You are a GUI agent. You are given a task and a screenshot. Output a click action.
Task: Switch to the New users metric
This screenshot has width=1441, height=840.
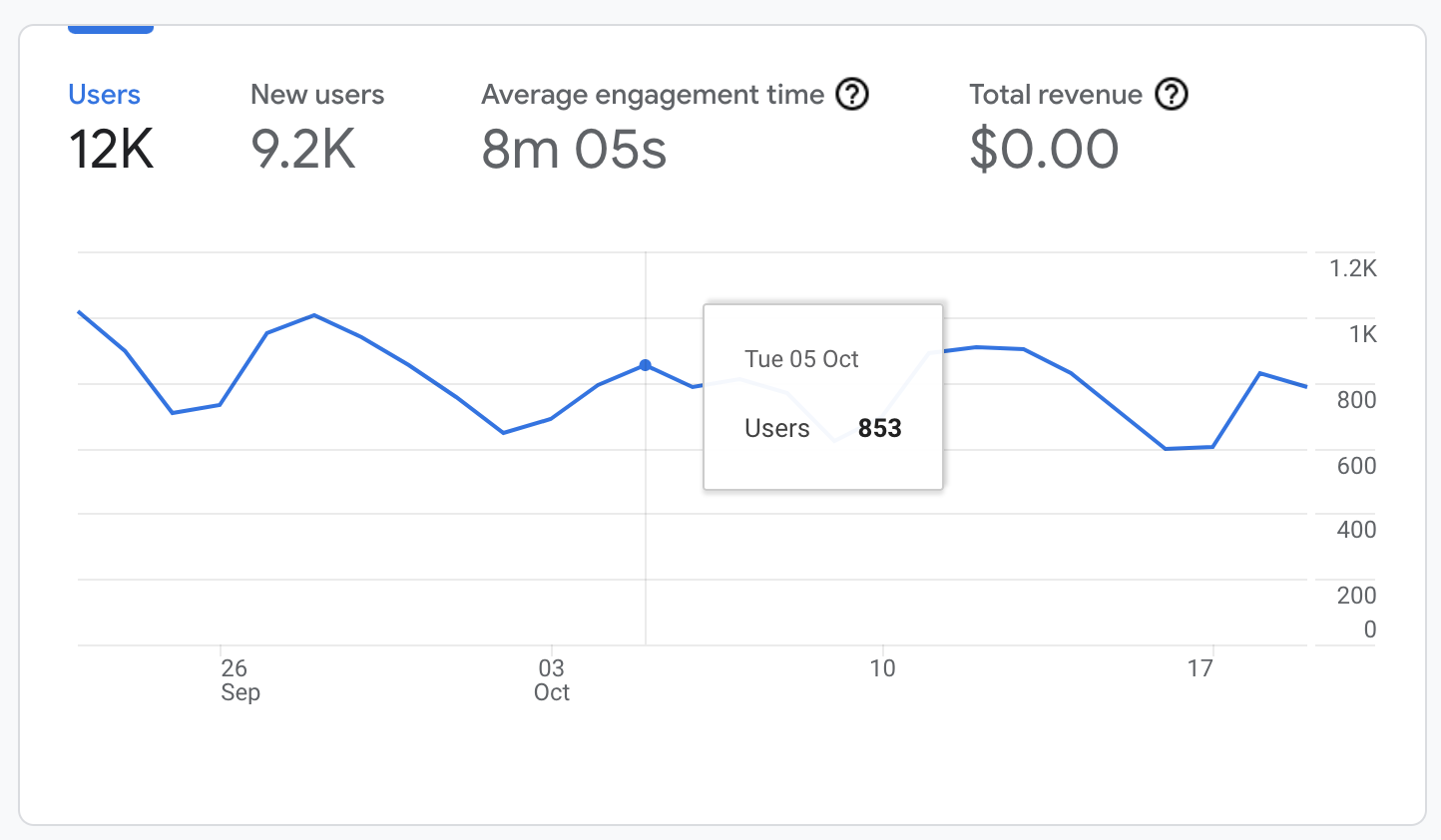tap(317, 94)
